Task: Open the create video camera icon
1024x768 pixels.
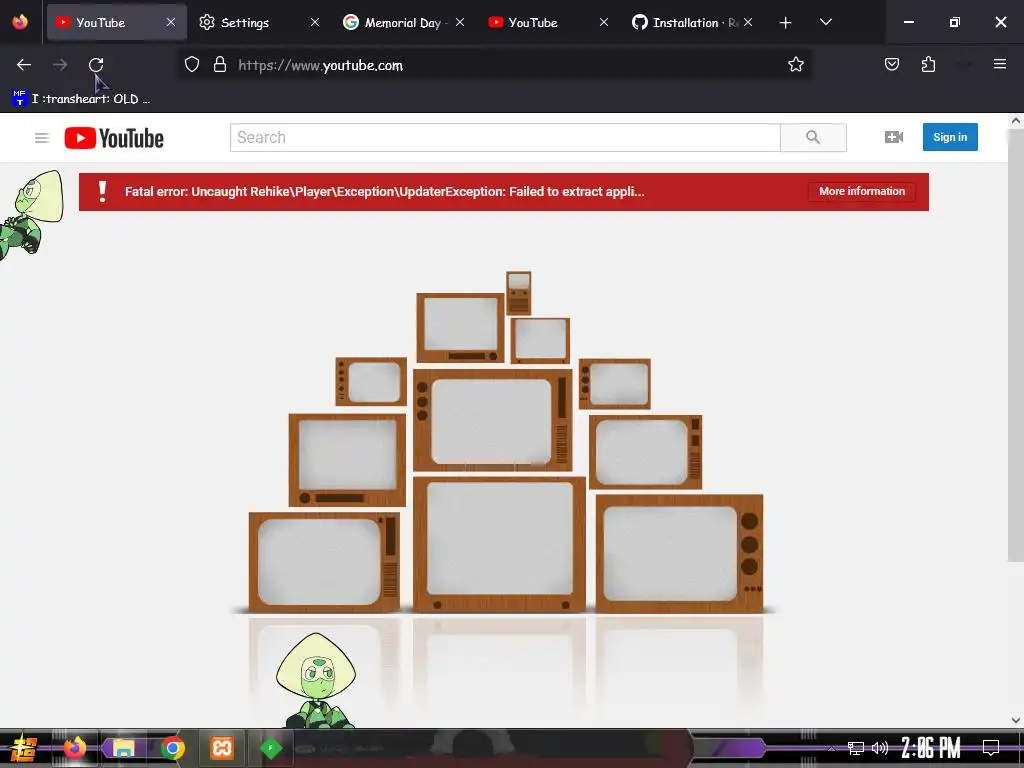Action: (894, 137)
